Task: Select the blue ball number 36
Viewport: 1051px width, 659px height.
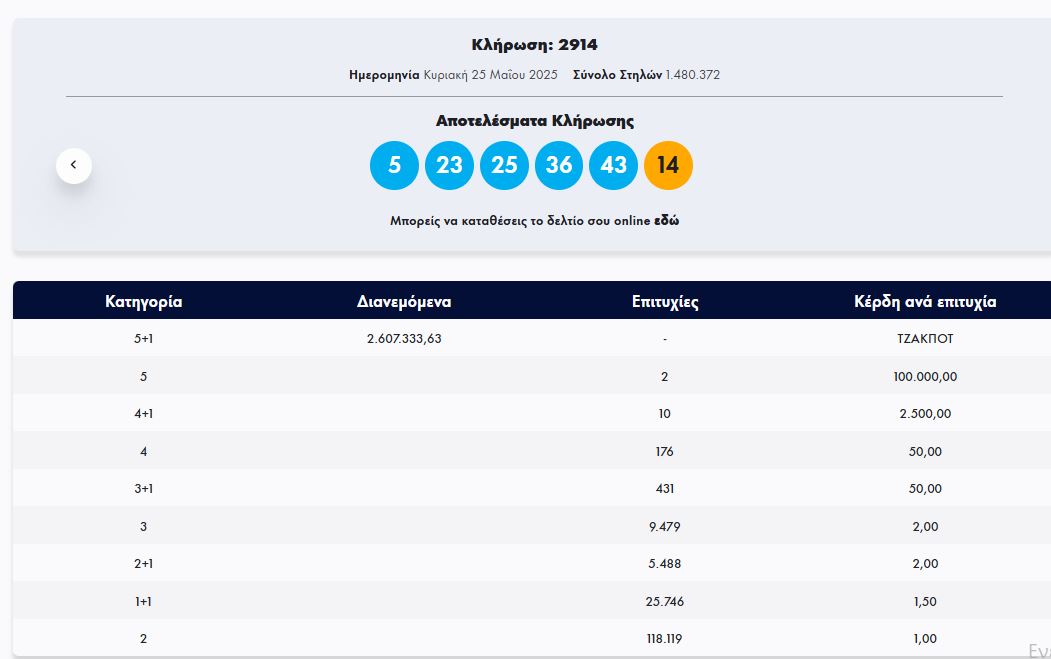Action: point(559,165)
